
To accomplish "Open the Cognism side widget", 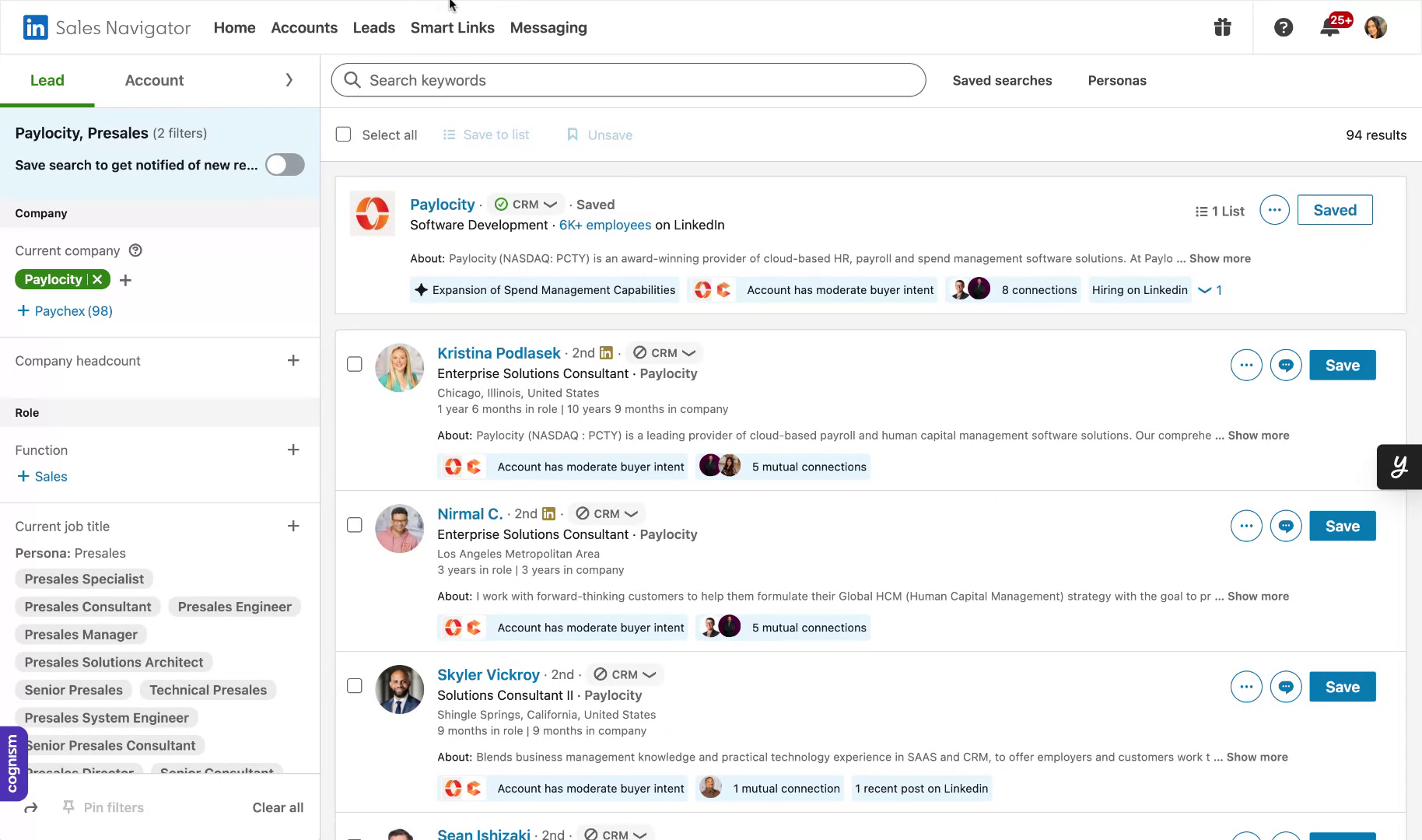I will pos(13,764).
